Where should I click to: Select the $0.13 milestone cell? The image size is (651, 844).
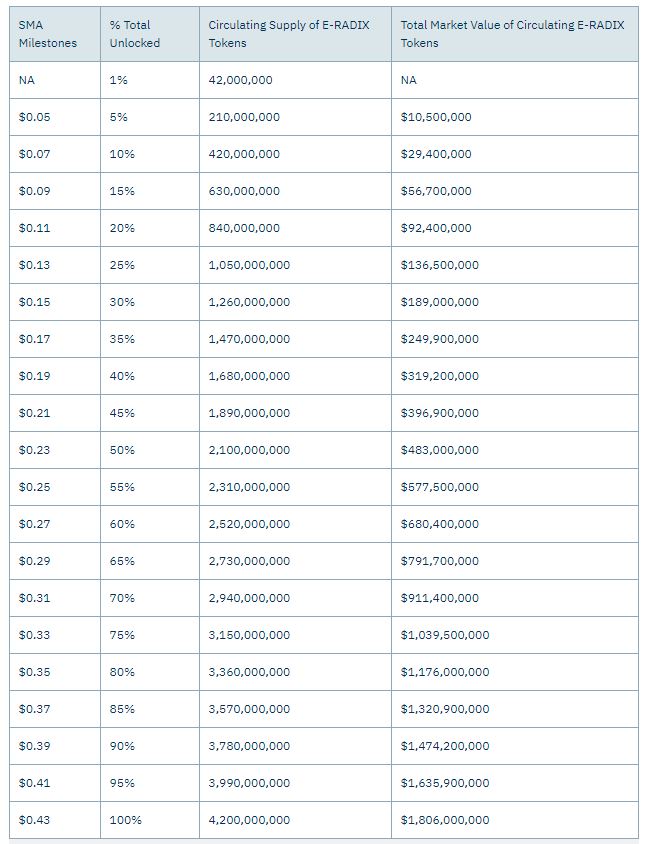coord(55,265)
